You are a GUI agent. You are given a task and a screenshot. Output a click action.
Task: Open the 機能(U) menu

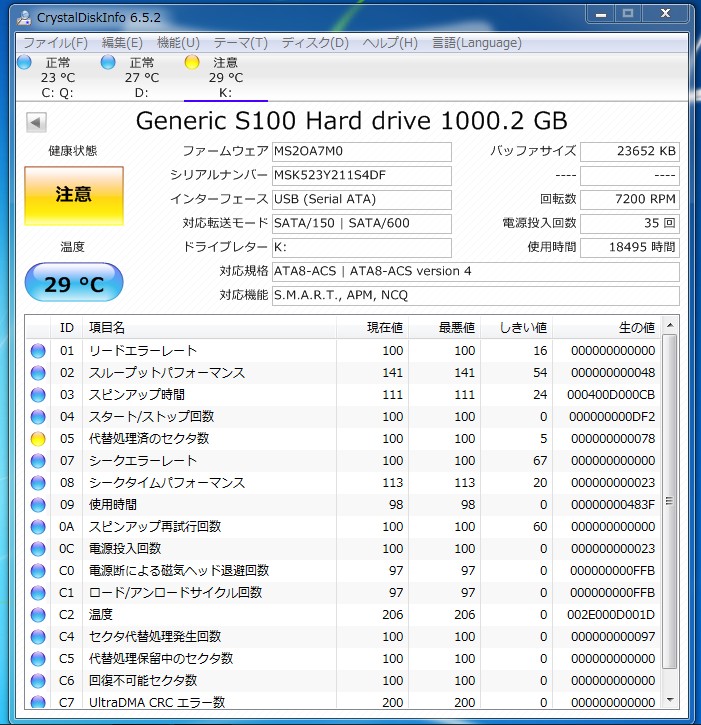[x=178, y=43]
